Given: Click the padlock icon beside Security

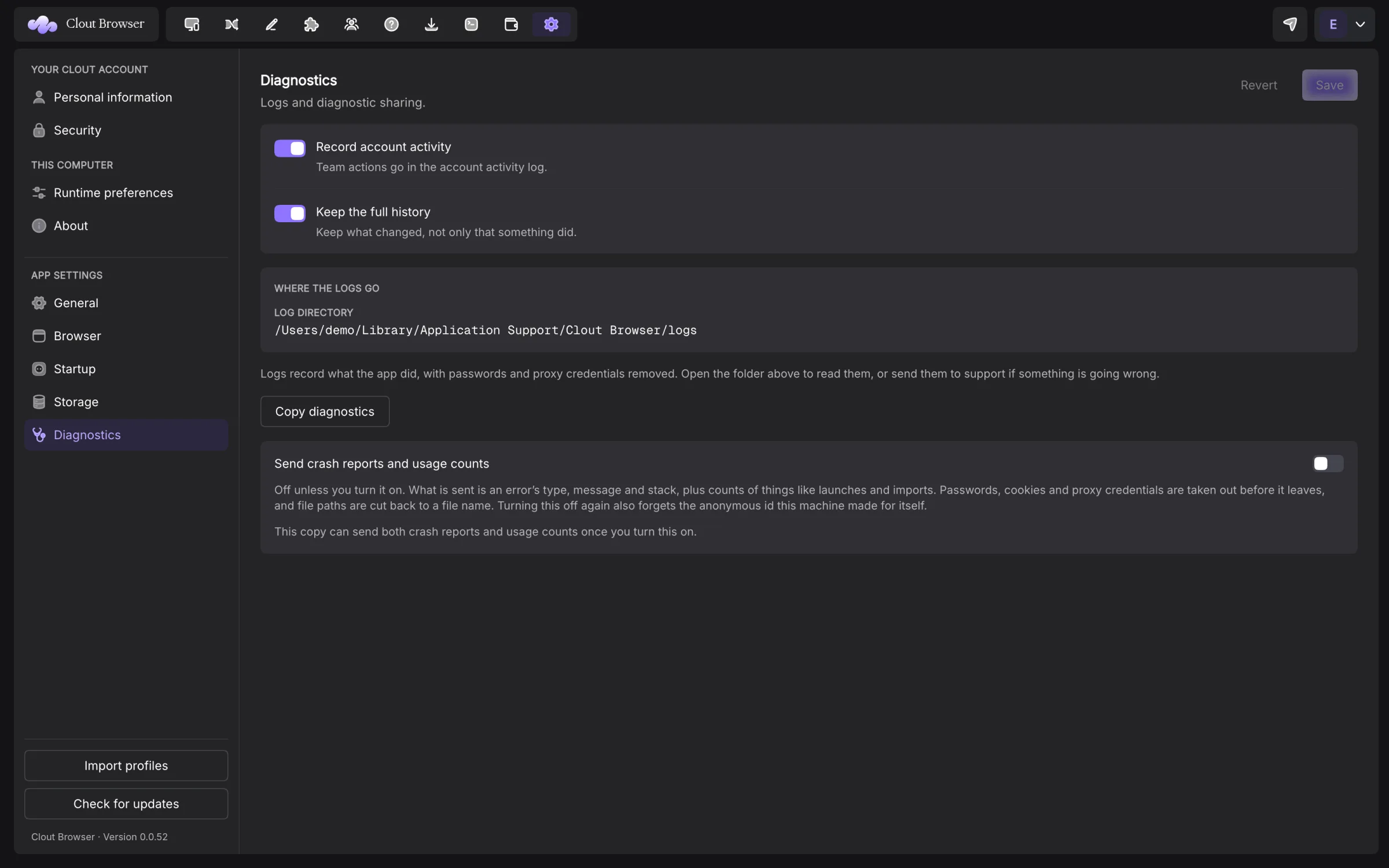Looking at the screenshot, I should pyautogui.click(x=39, y=130).
